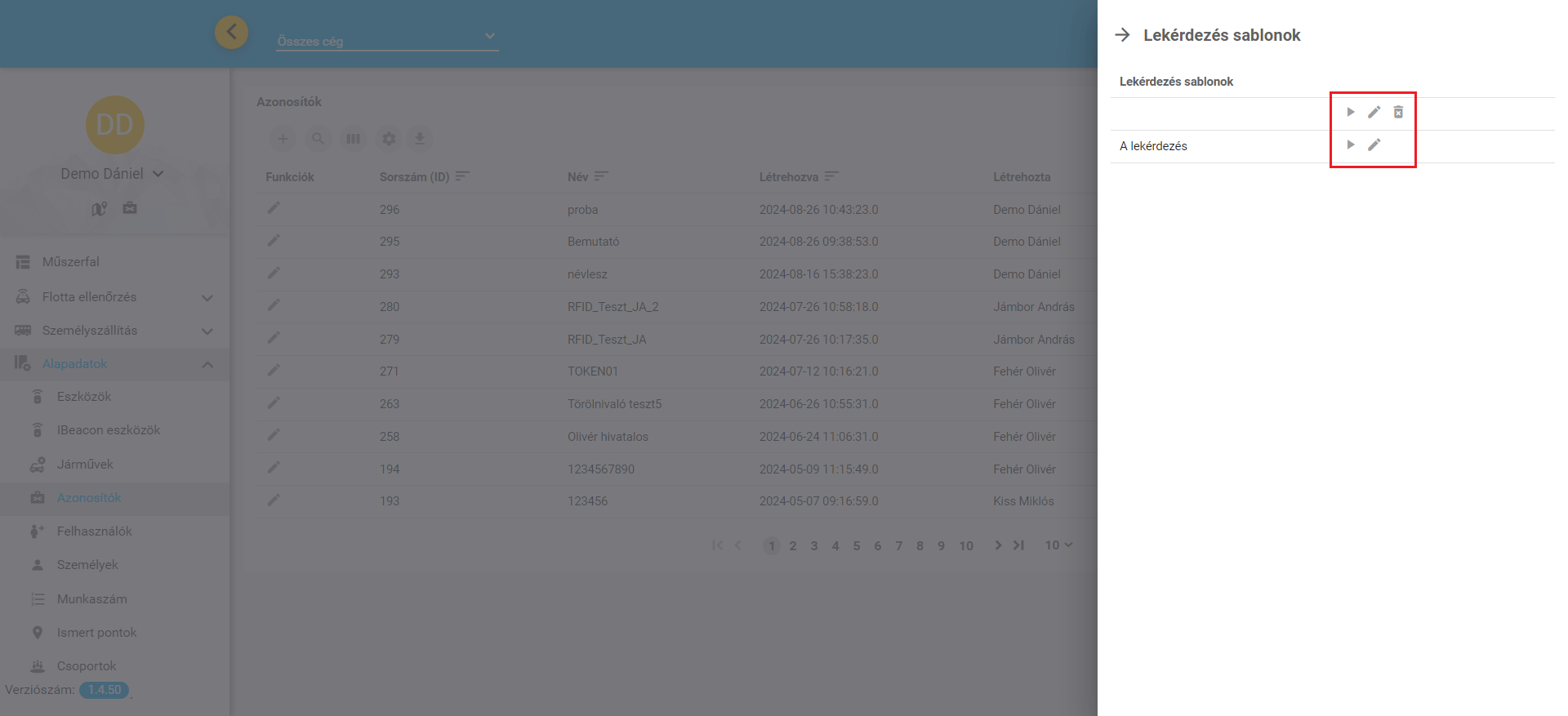
Task: Edit row 194 1234567890
Action: click(274, 468)
